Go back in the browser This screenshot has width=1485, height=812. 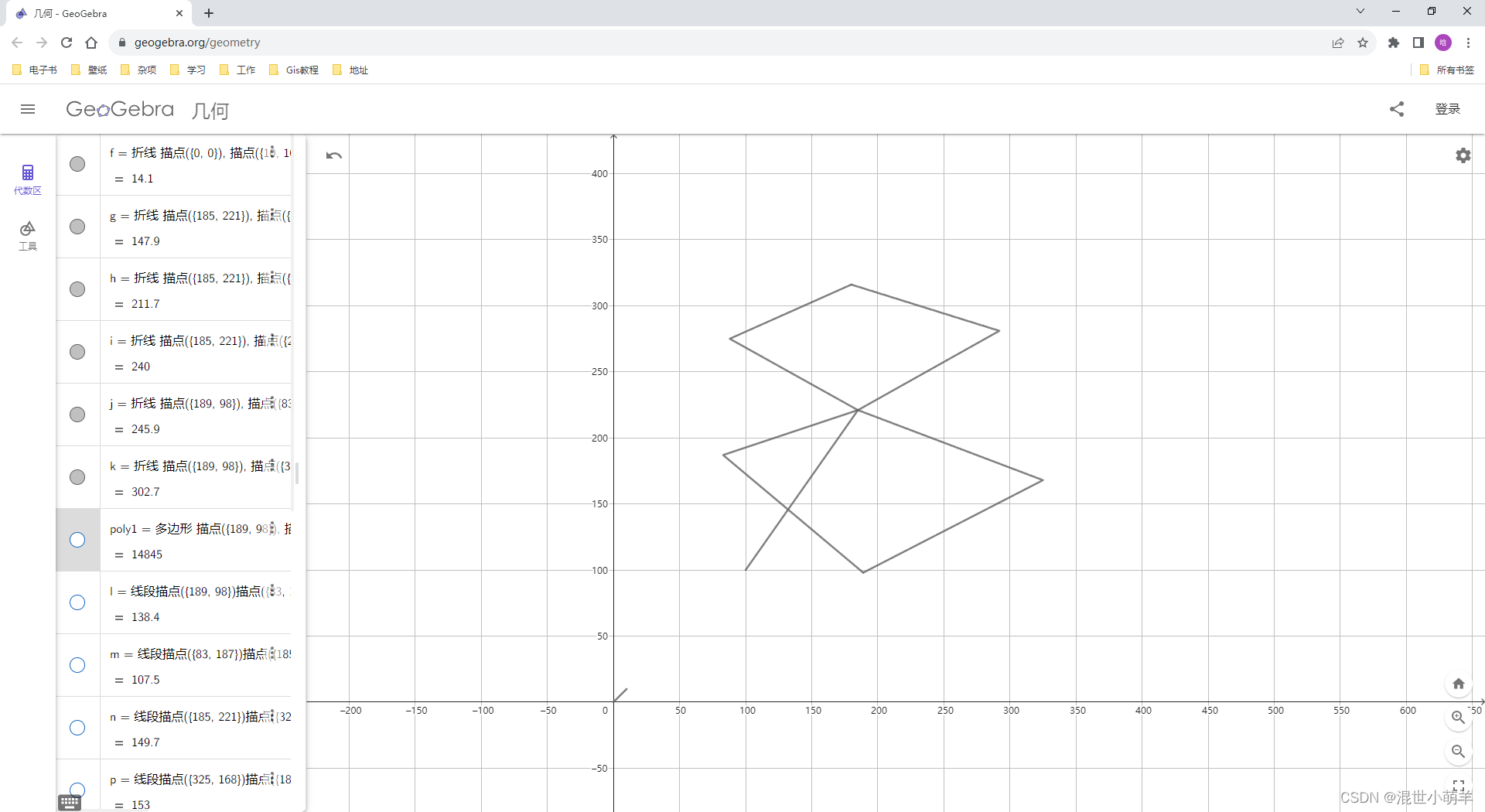(x=17, y=43)
